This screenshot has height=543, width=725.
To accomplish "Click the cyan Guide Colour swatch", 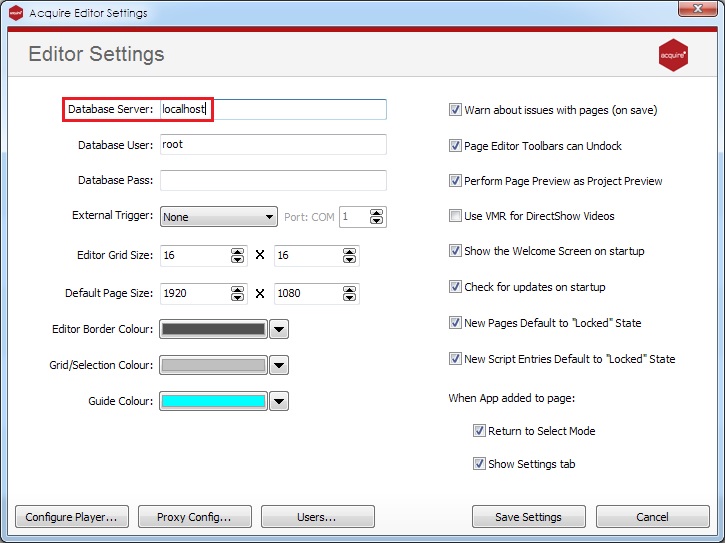I will pos(213,401).
